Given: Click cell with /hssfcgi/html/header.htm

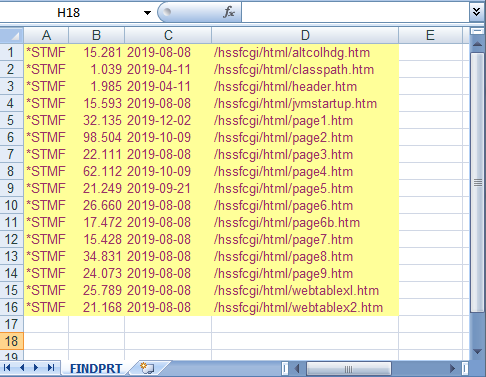Looking at the screenshot, I should coord(305,86).
